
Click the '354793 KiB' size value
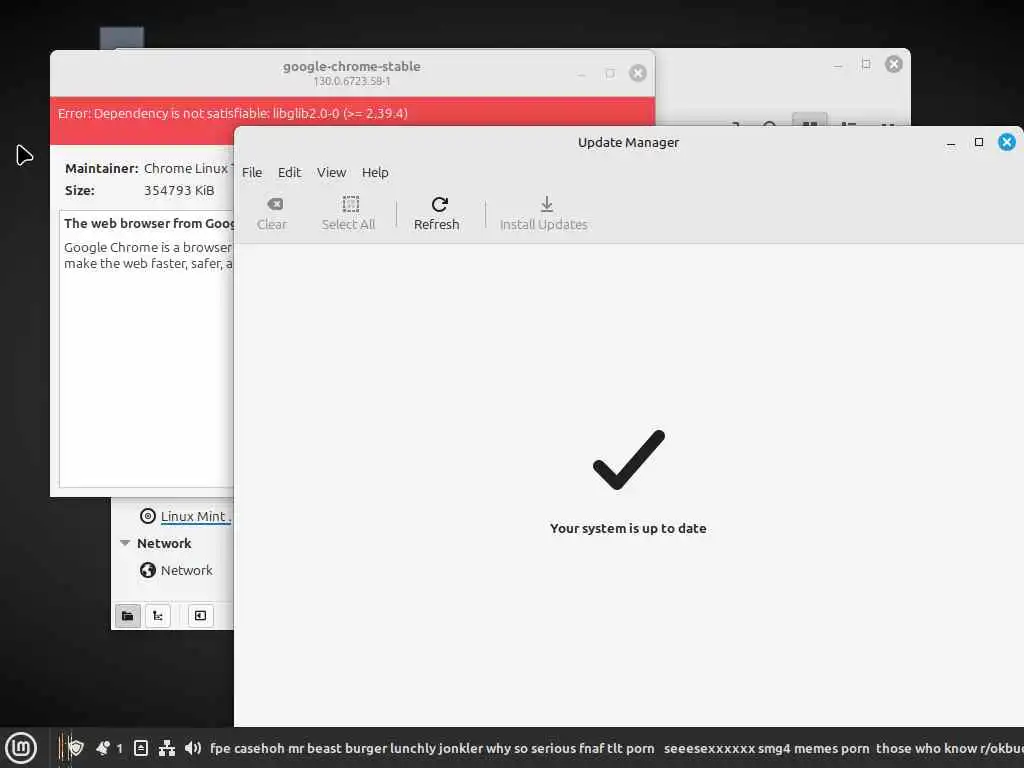tap(179, 191)
